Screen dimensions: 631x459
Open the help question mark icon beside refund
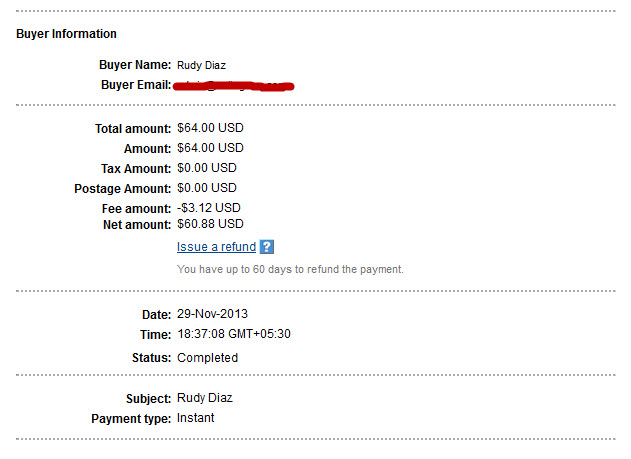tap(267, 247)
